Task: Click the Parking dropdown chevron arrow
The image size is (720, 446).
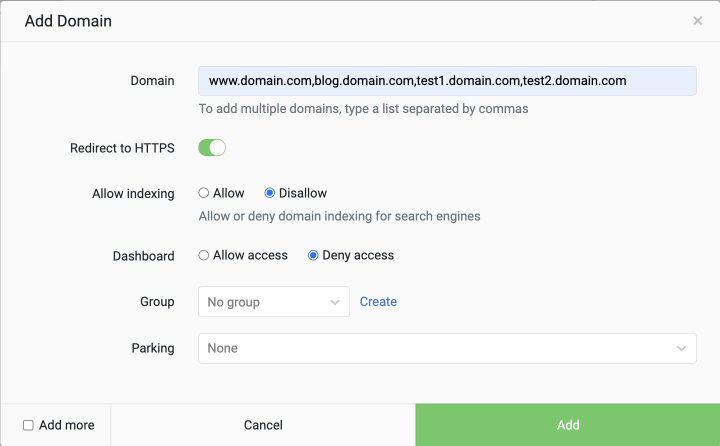Action: (x=681, y=349)
